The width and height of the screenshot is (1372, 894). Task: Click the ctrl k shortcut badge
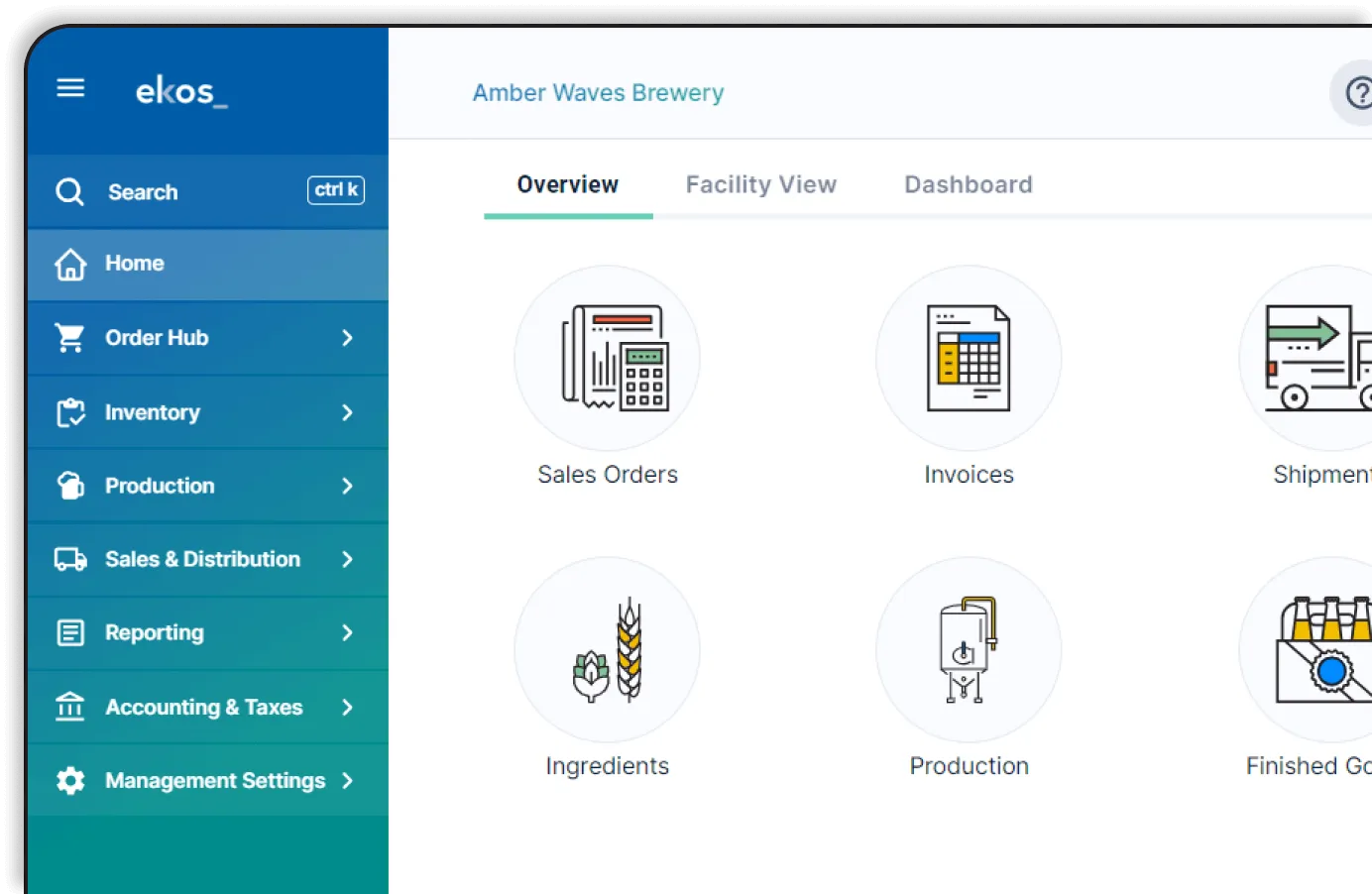coord(336,190)
